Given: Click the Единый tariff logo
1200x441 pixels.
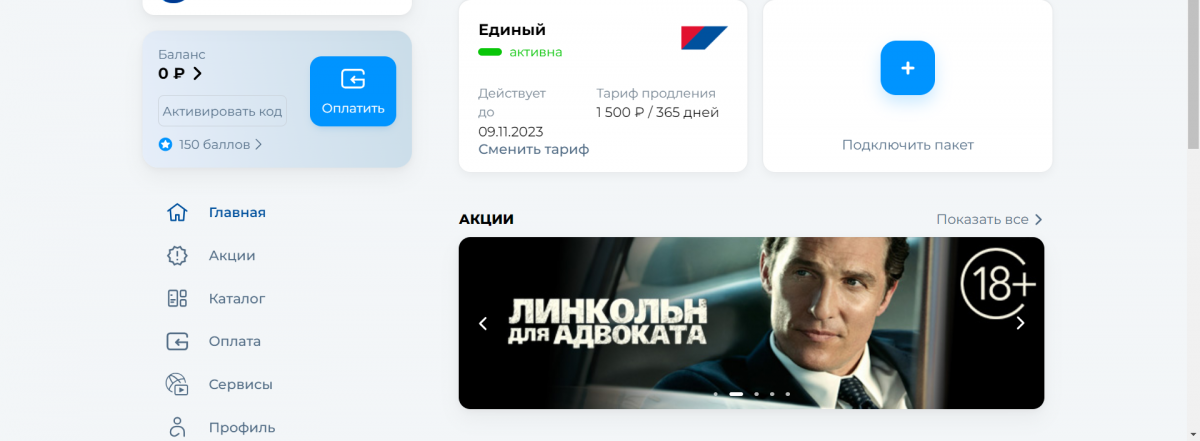Looking at the screenshot, I should coord(704,37).
